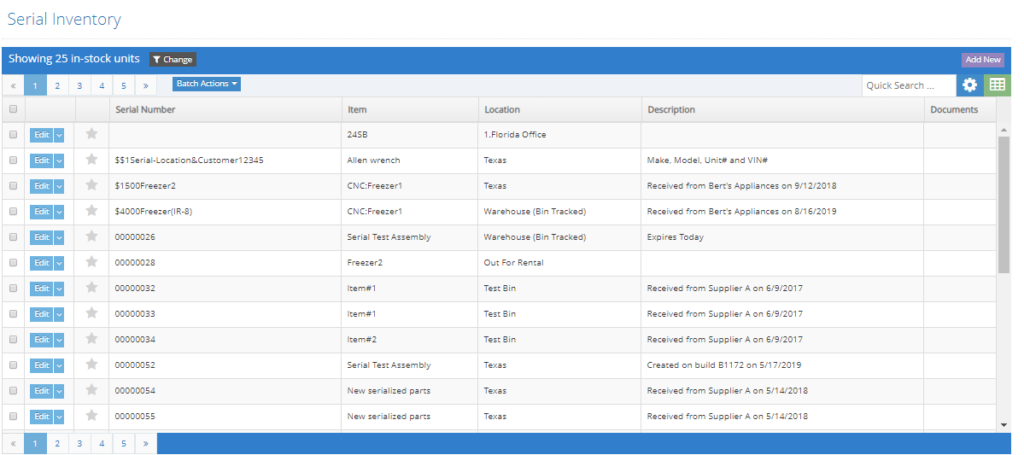Expand Edit dropdown arrow for 24SB row
Viewport: 1024px width, 455px height.
point(59,134)
